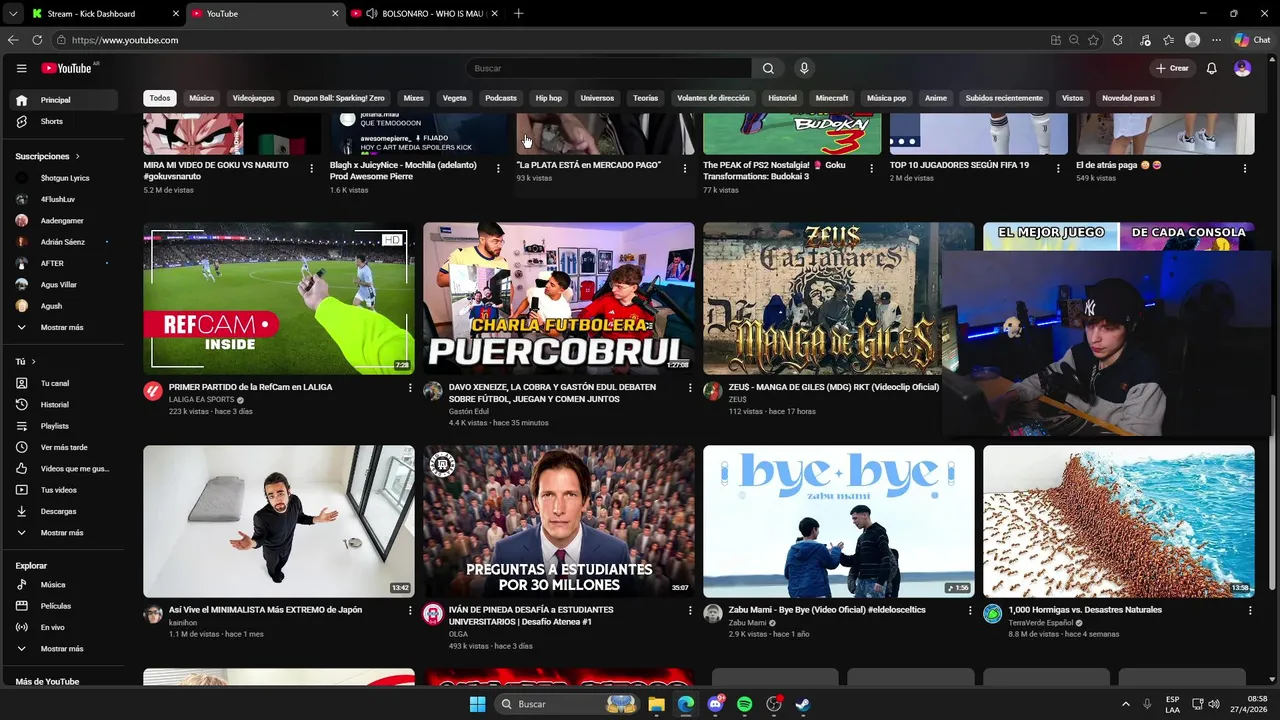Open Shotgun Lyrics subscription

(64, 178)
